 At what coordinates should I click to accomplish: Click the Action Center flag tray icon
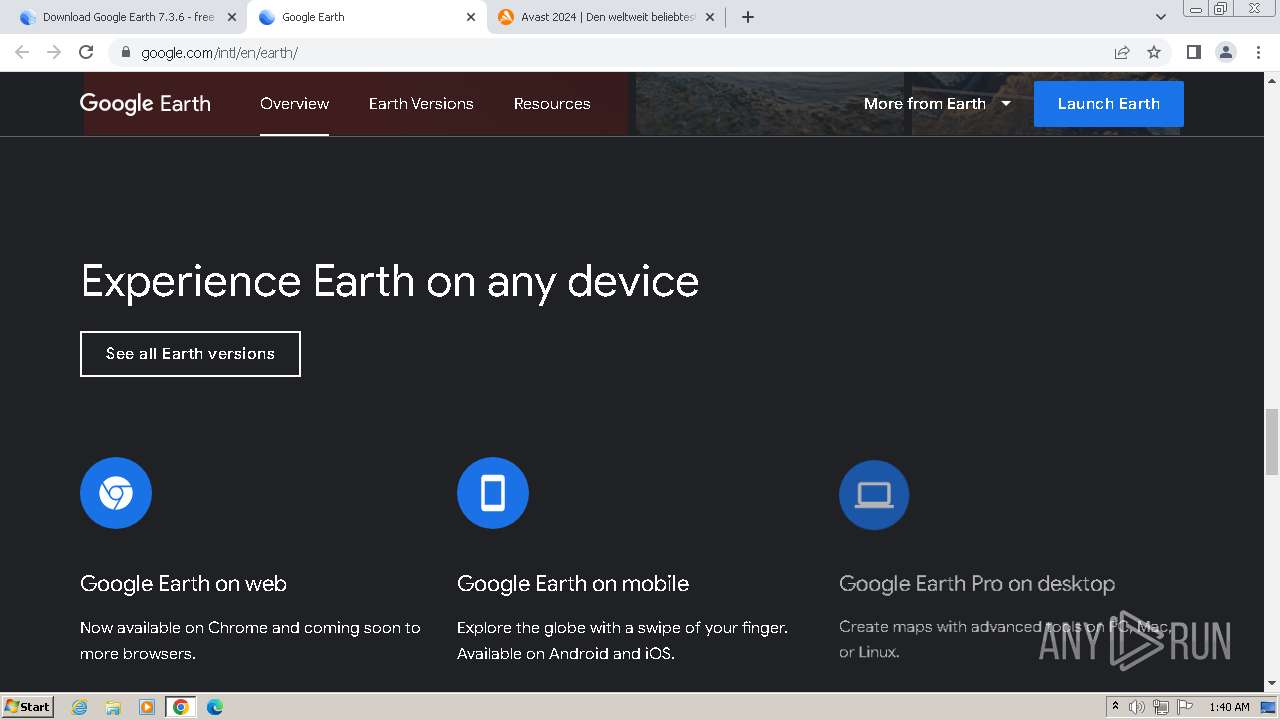click(x=1183, y=707)
